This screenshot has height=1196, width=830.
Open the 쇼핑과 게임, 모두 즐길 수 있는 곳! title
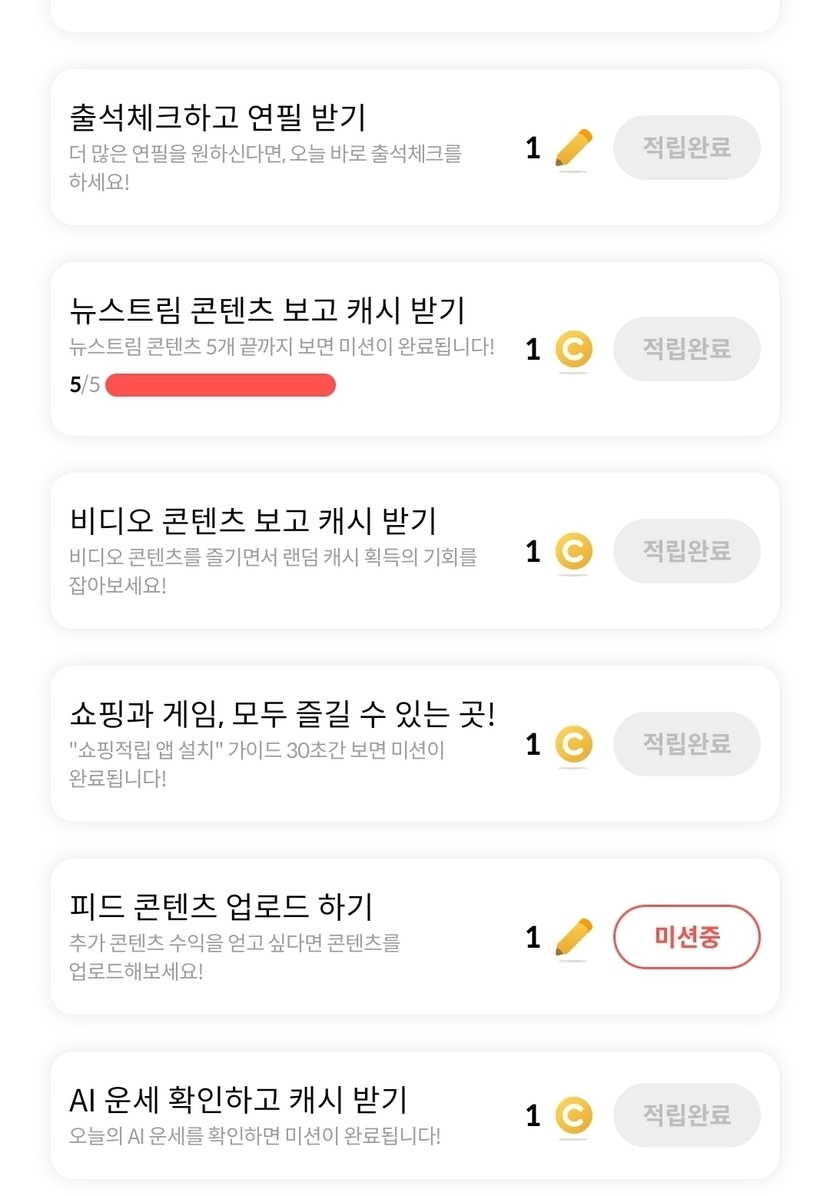click(x=283, y=714)
